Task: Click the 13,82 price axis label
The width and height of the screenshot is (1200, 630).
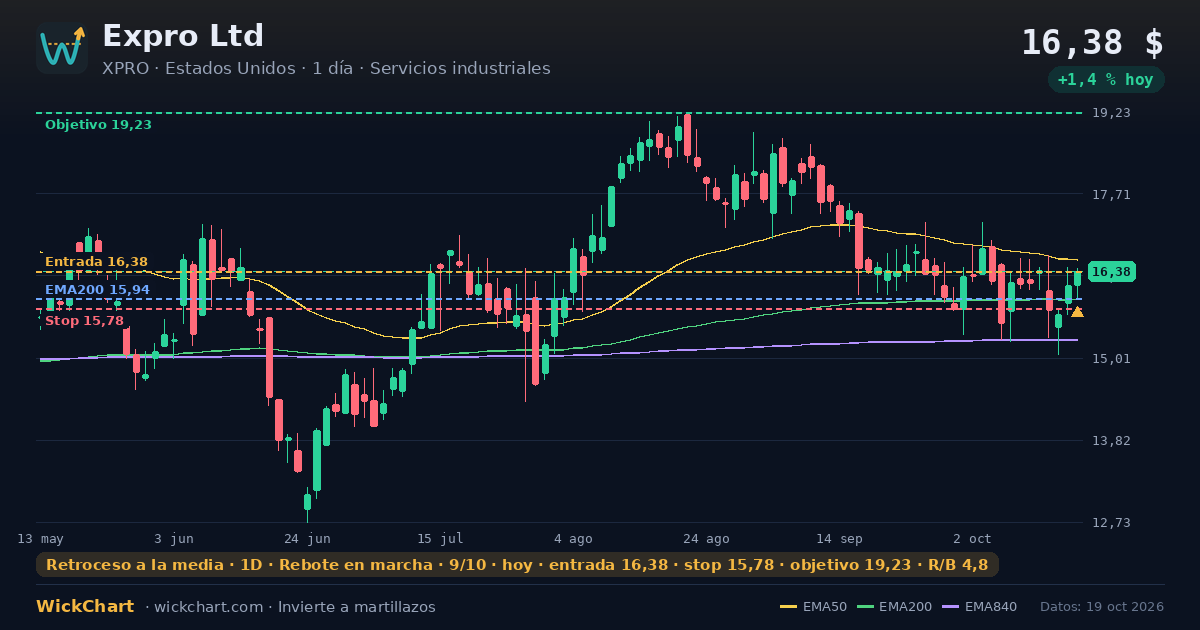Action: click(1111, 441)
